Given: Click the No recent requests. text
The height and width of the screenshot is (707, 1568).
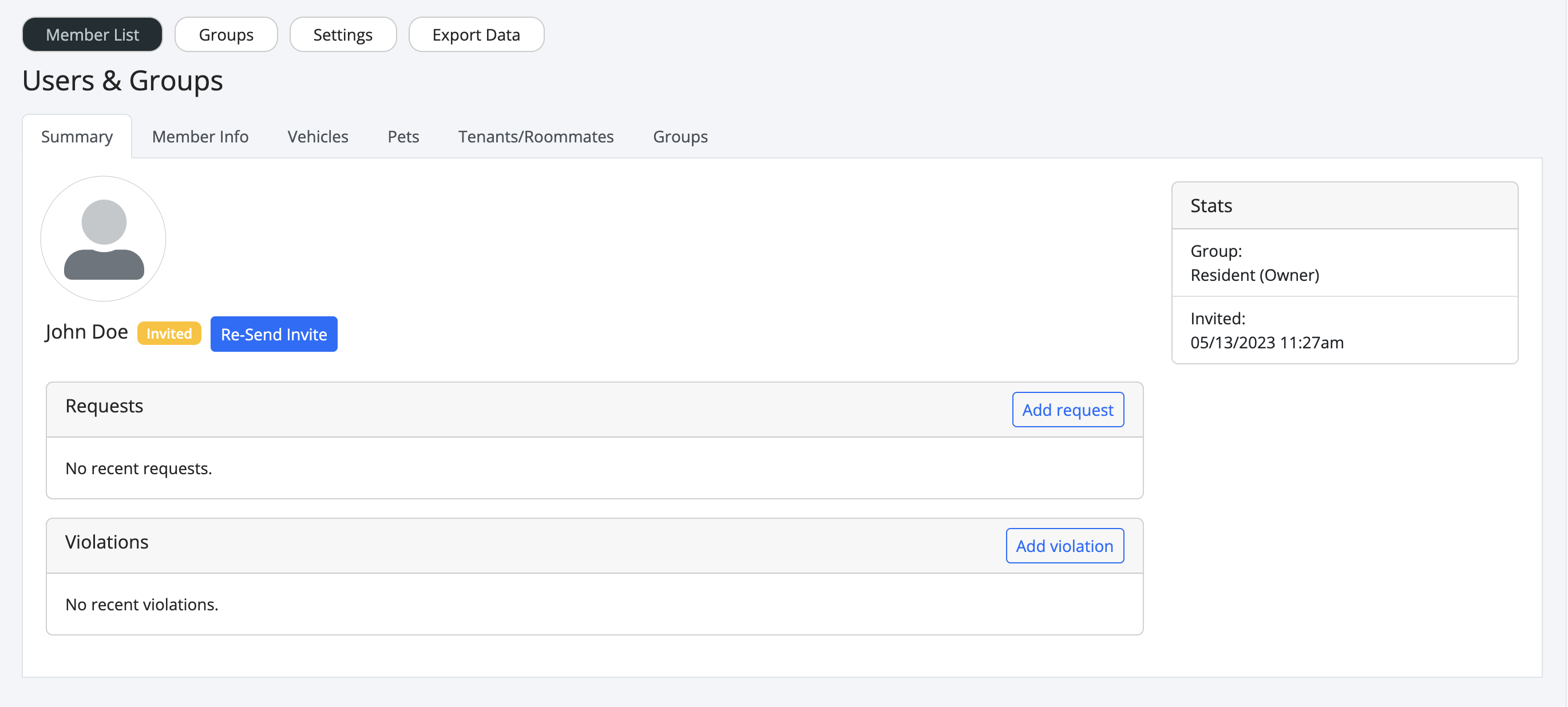Looking at the screenshot, I should pyautogui.click(x=139, y=468).
